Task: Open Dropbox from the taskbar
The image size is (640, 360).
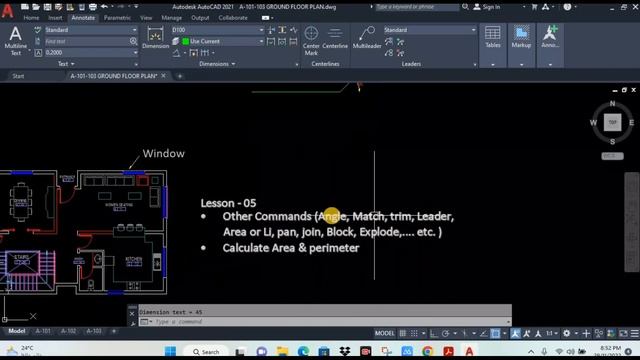Action: [x=345, y=351]
